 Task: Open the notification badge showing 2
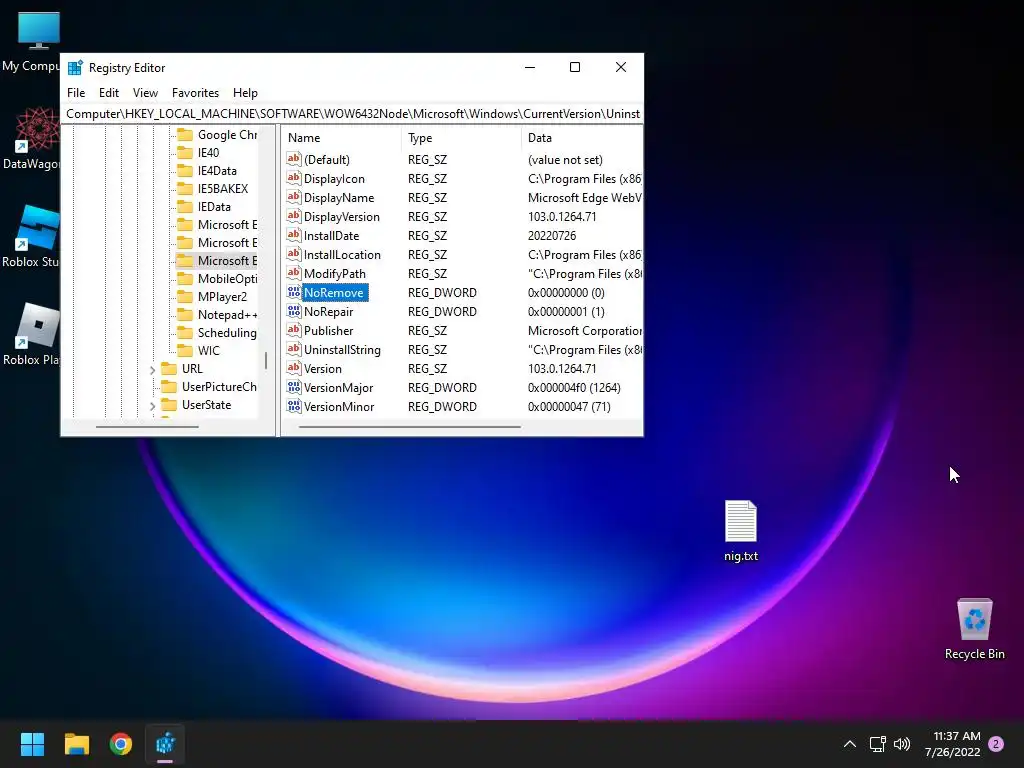[x=996, y=744]
